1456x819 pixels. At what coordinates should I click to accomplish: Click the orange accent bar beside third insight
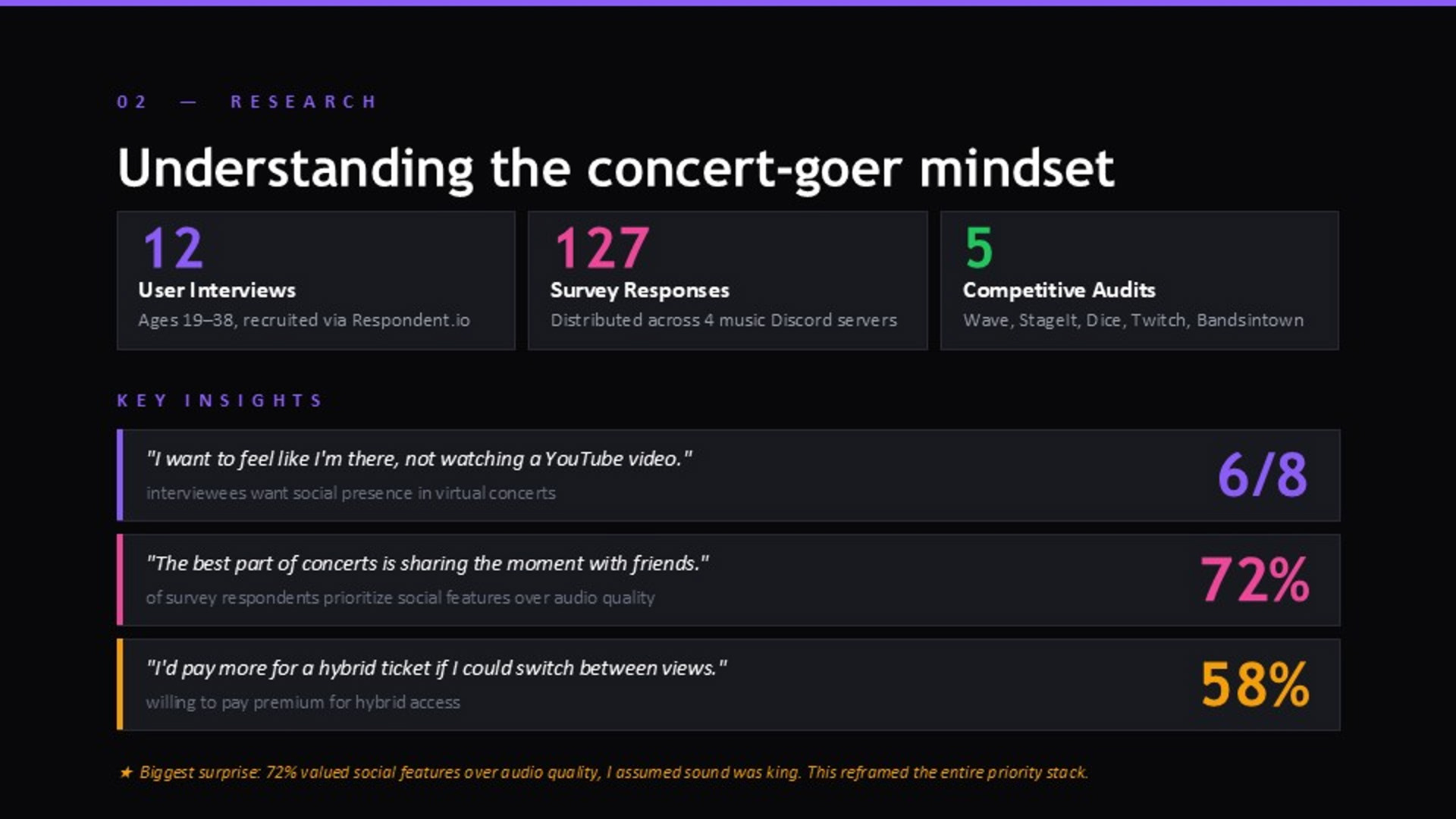coord(120,685)
